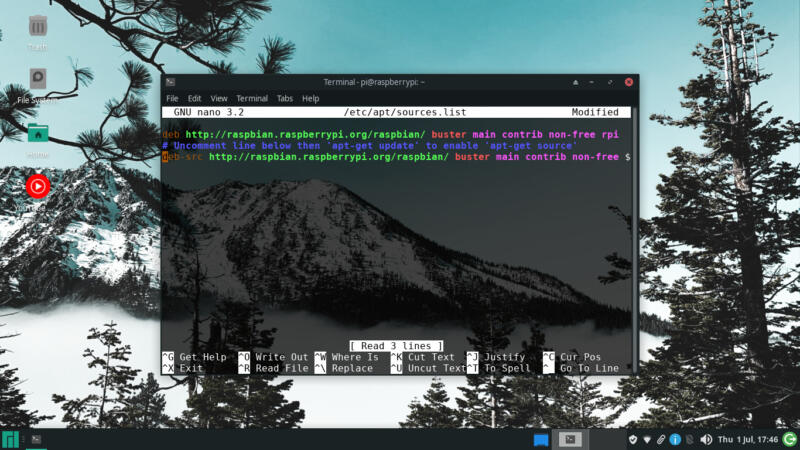
Task: Open the View menu
Action: coord(219,98)
